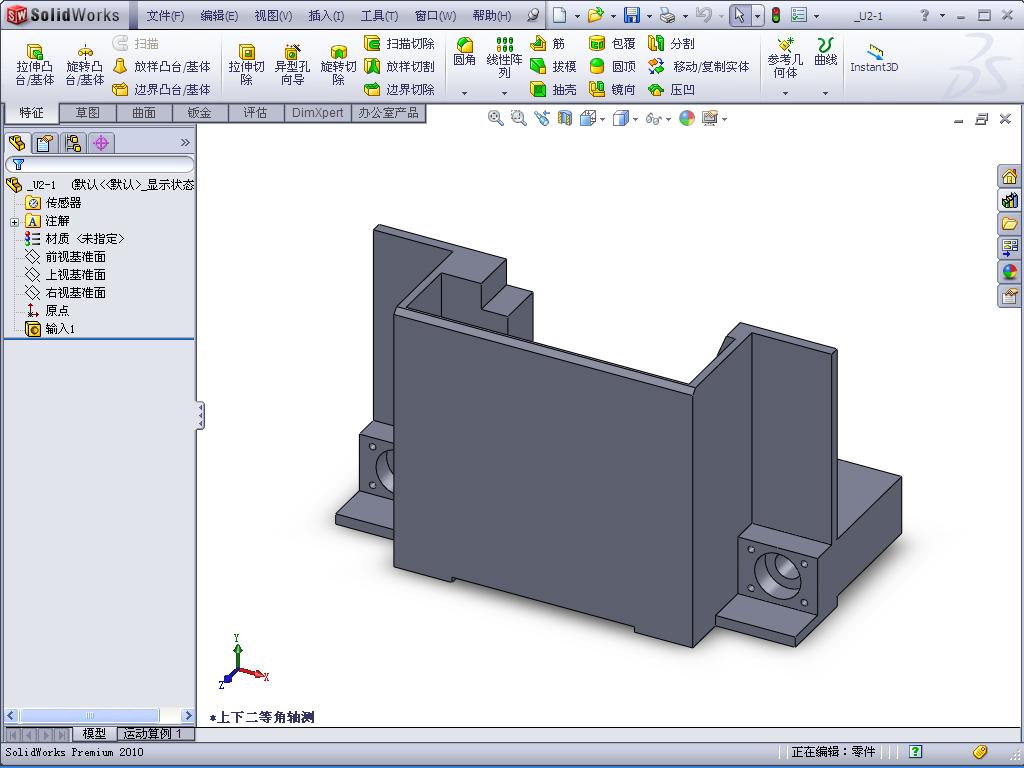Choose the 拔模 draft tool

pyautogui.click(x=553, y=66)
